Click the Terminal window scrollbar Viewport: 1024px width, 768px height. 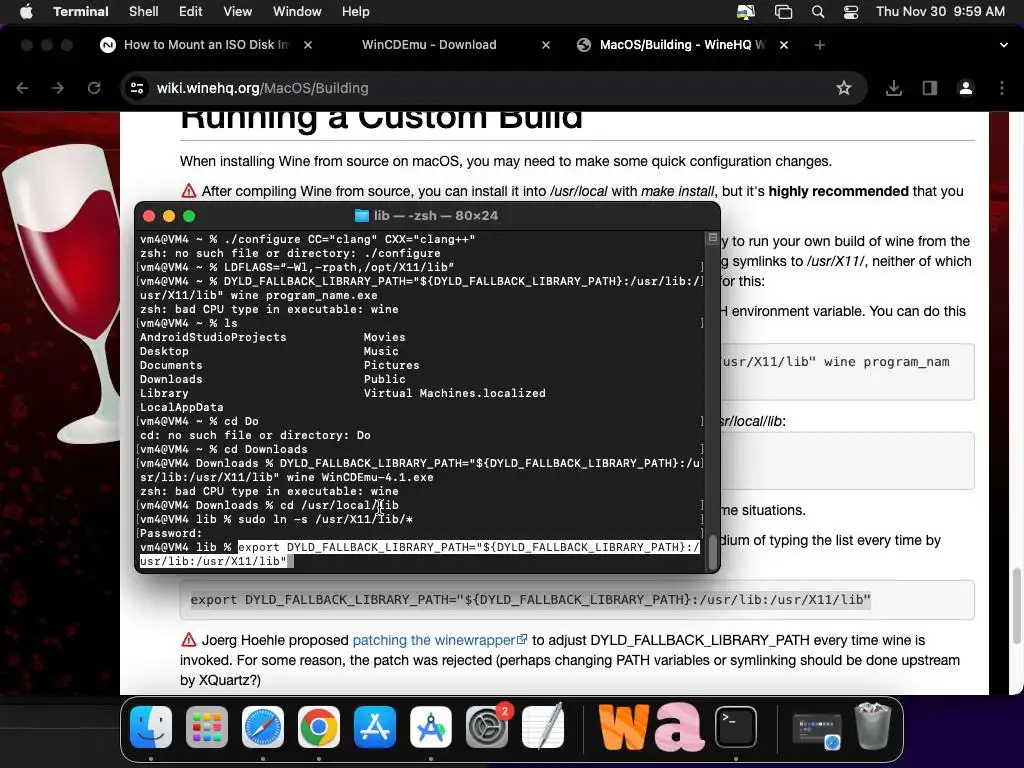[x=712, y=552]
